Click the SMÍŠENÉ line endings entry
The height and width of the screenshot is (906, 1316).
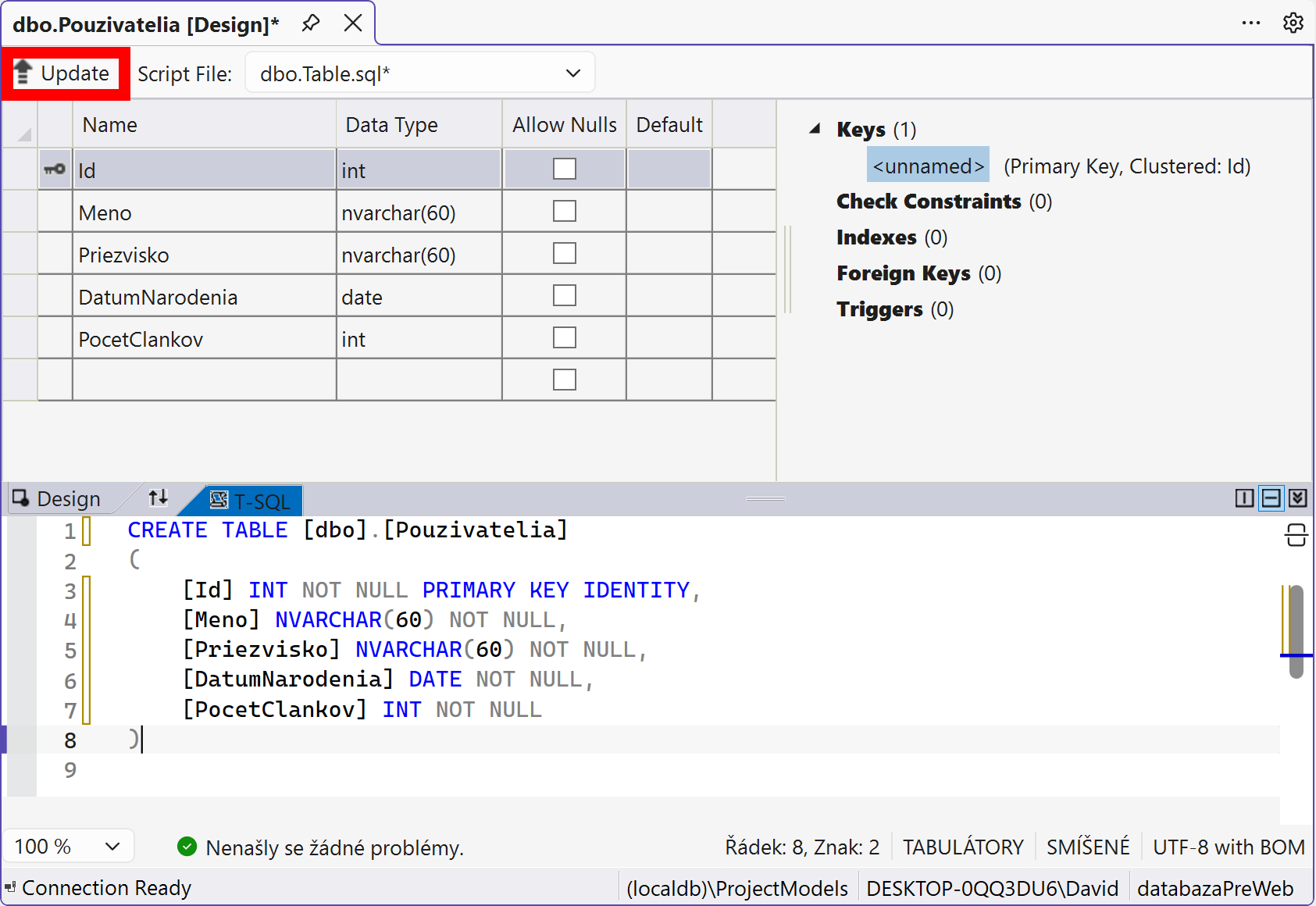[x=1088, y=847]
